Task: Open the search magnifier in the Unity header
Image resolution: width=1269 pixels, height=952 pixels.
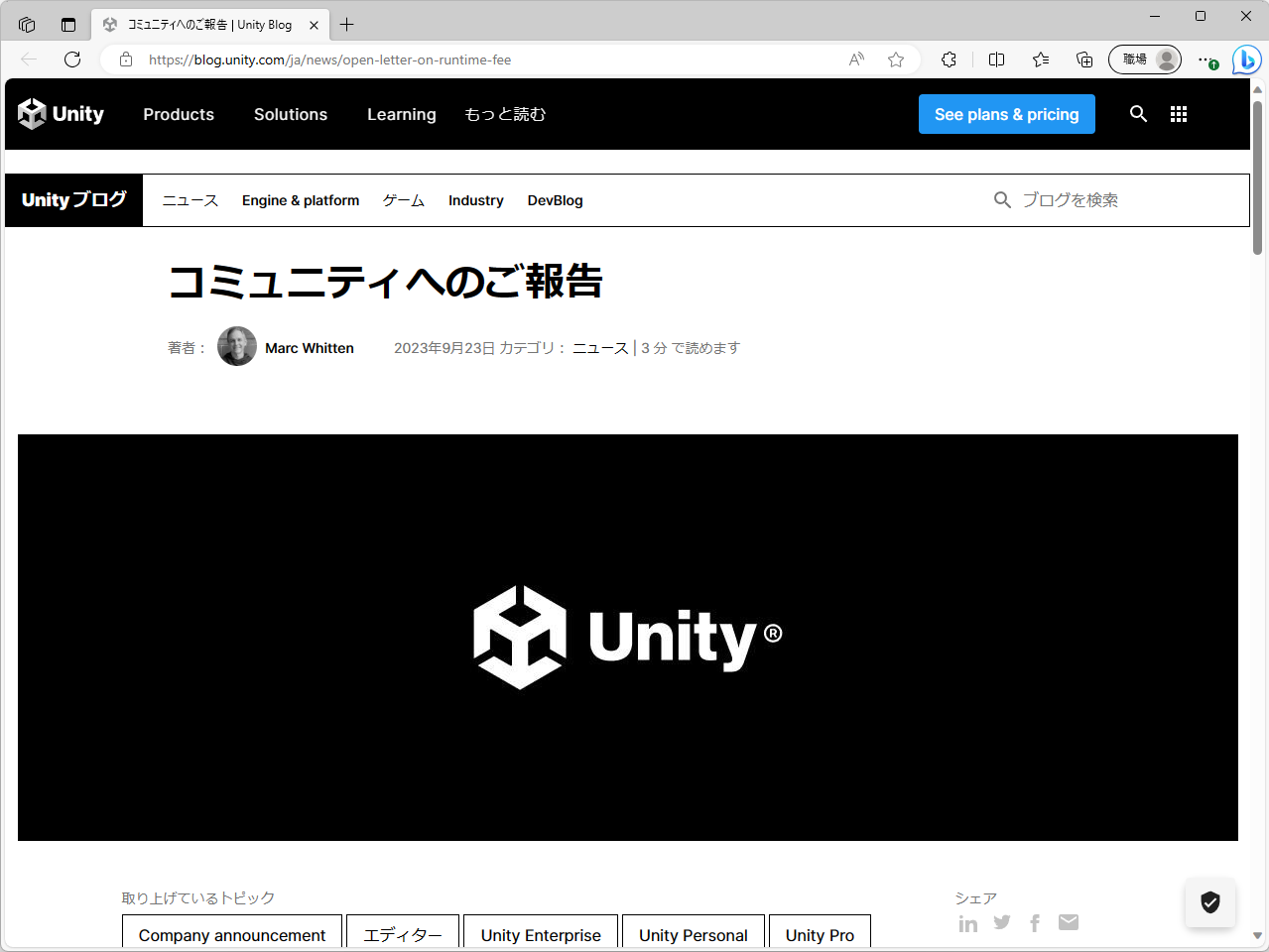Action: 1138,114
